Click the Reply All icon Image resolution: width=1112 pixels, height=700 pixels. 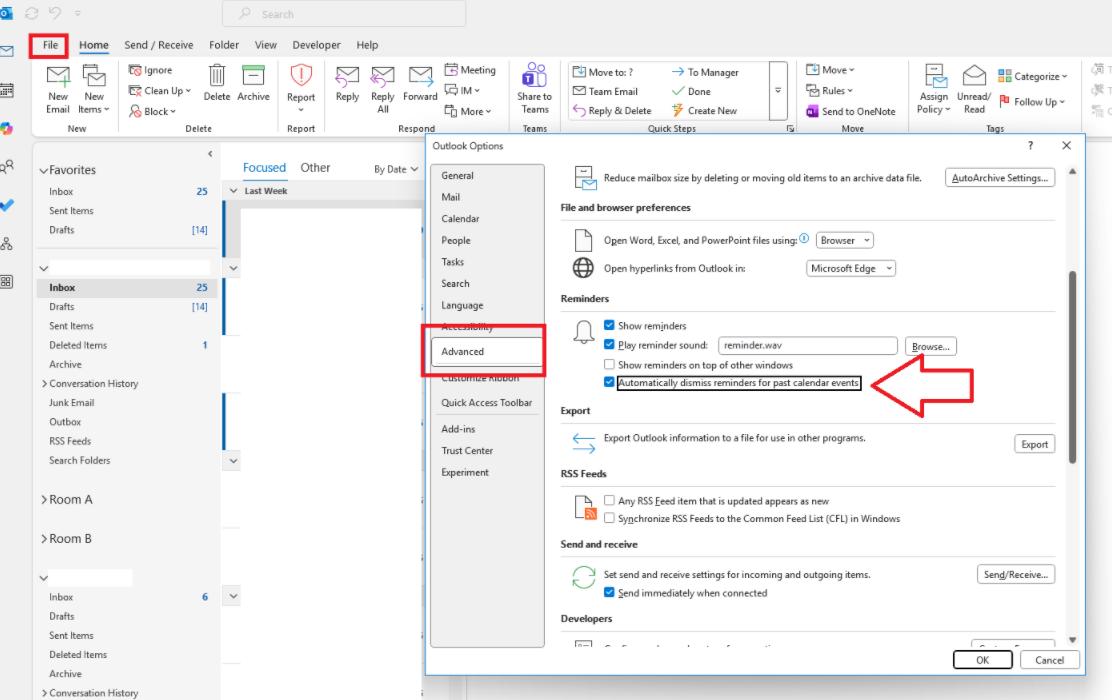[x=383, y=77]
